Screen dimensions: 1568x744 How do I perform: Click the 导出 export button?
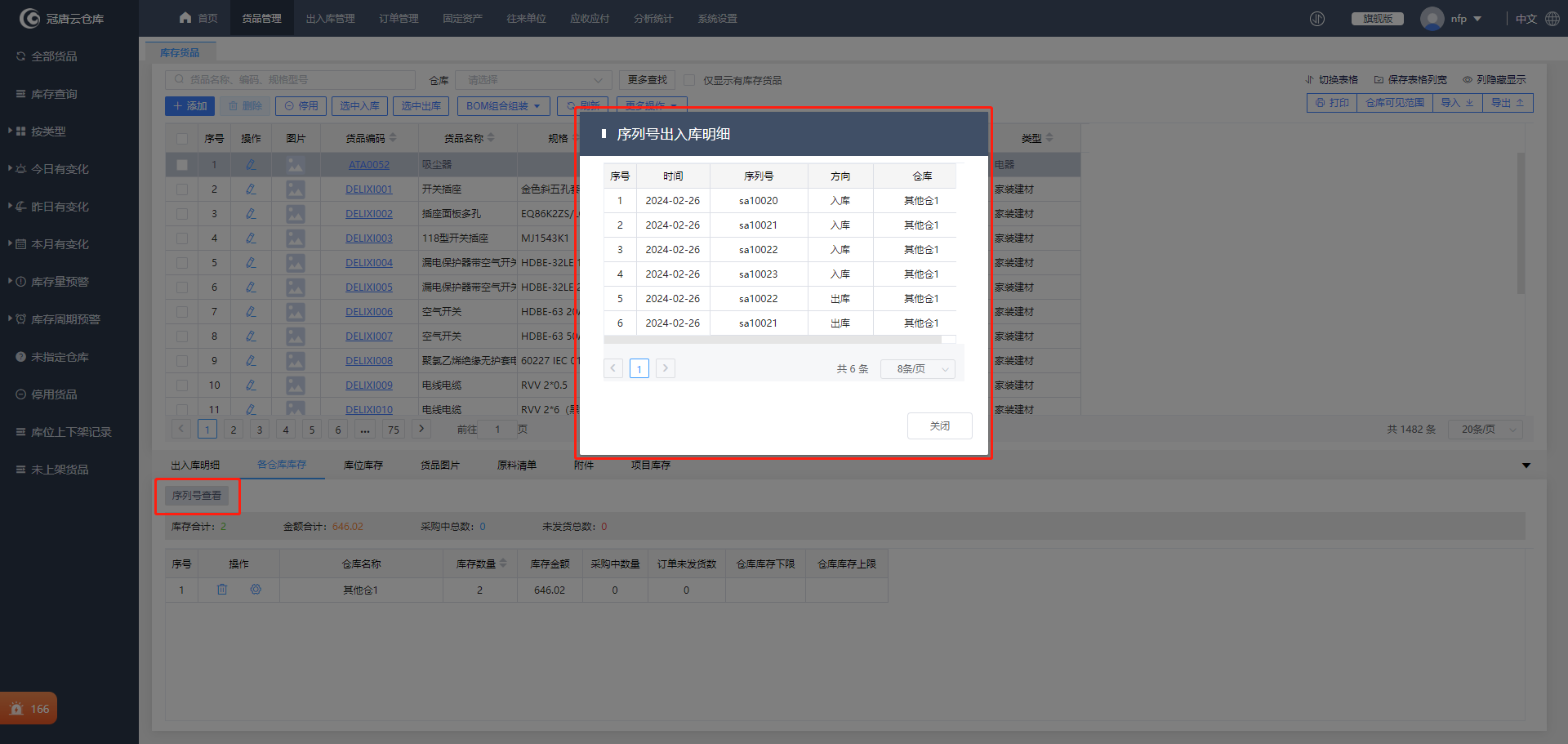1508,103
